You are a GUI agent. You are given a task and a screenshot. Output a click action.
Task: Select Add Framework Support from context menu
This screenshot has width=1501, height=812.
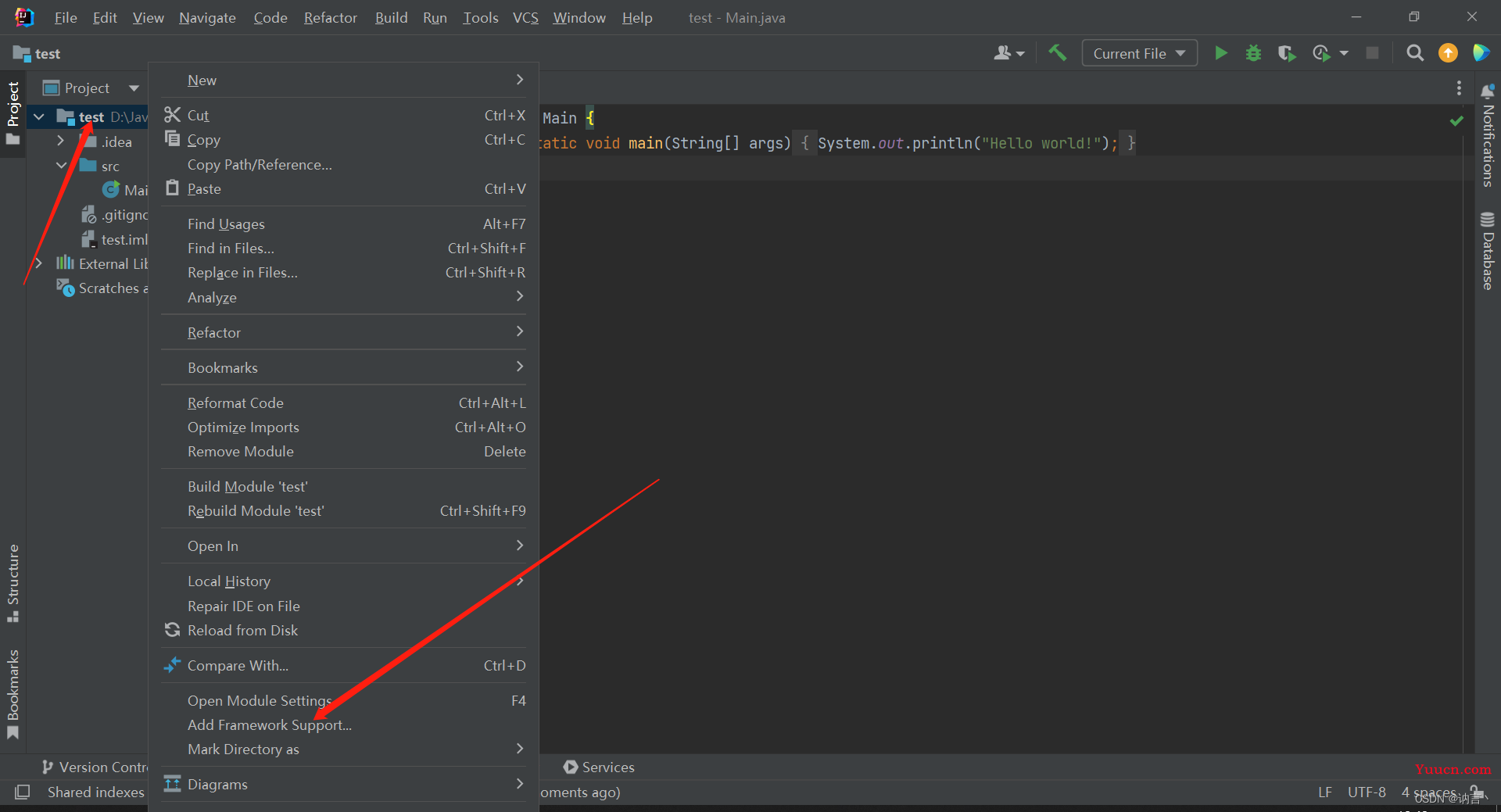tap(270, 725)
